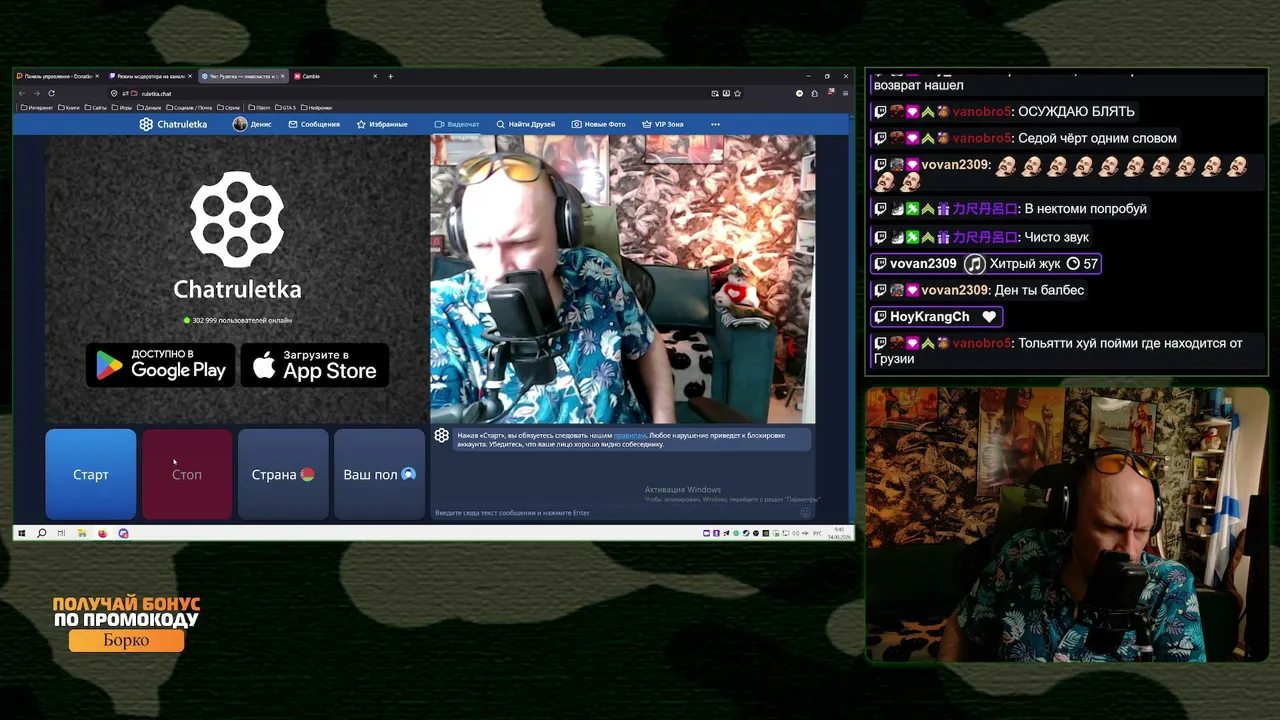Open emoji picker in chat input
Image resolution: width=1280 pixels, height=720 pixels.
pos(805,513)
